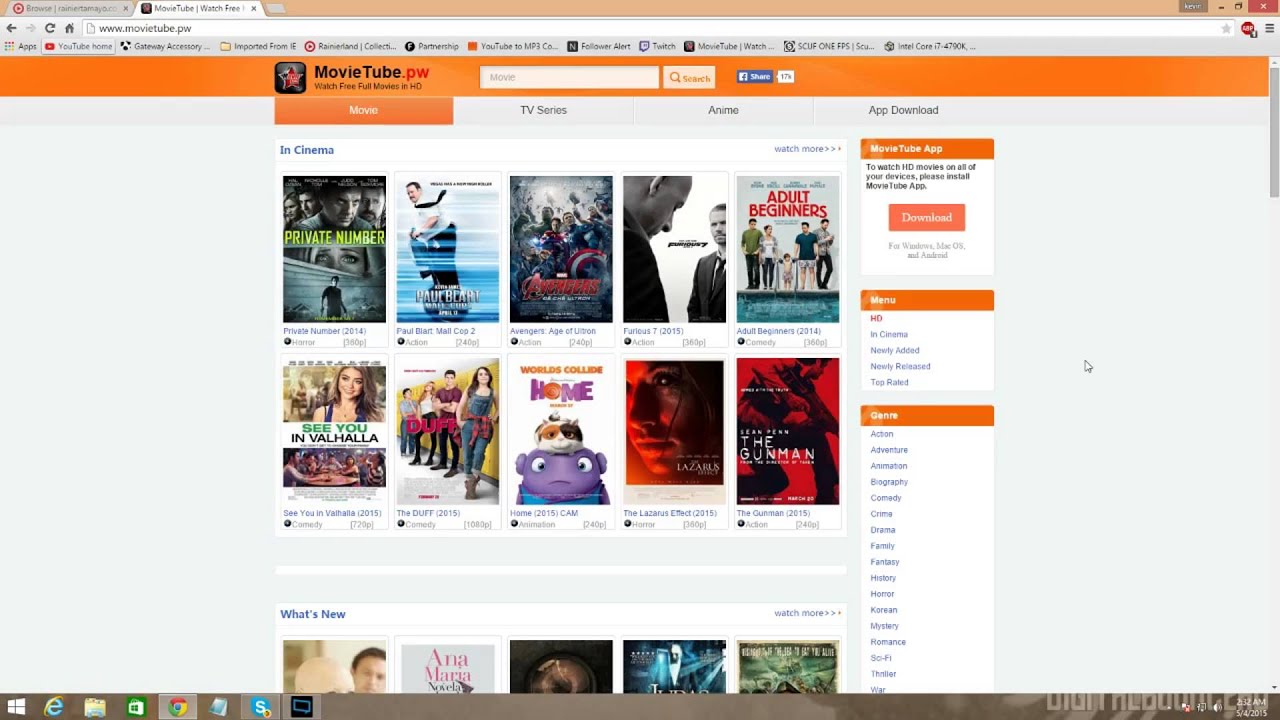This screenshot has height=720, width=1280.
Task: Open the Chrome menu hamburger icon
Action: pos(1270,28)
